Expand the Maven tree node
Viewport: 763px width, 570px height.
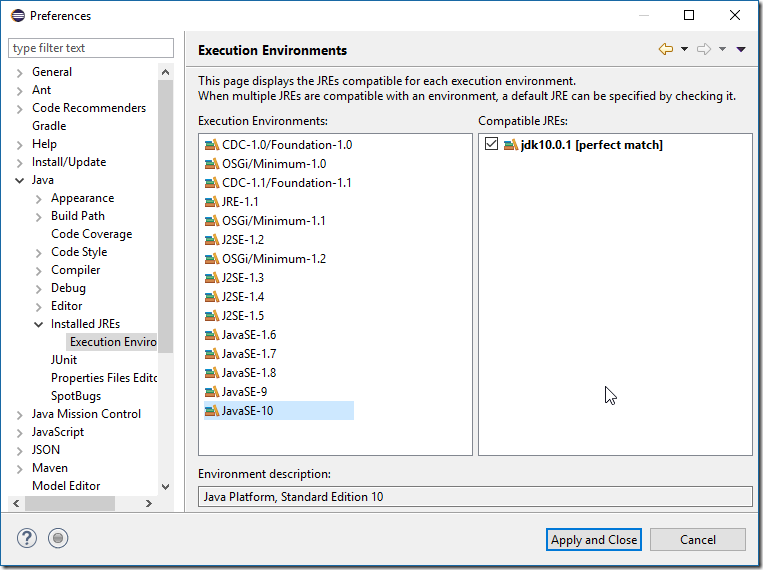[x=19, y=469]
